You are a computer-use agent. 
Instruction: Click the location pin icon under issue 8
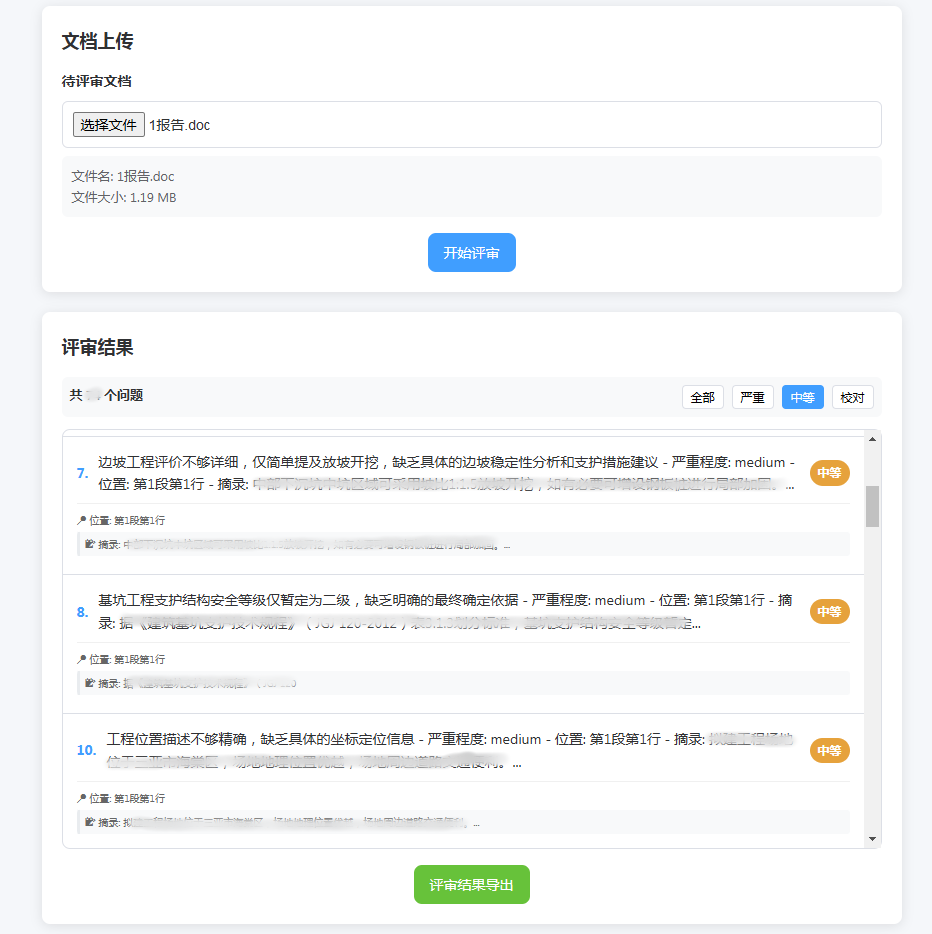click(82, 659)
